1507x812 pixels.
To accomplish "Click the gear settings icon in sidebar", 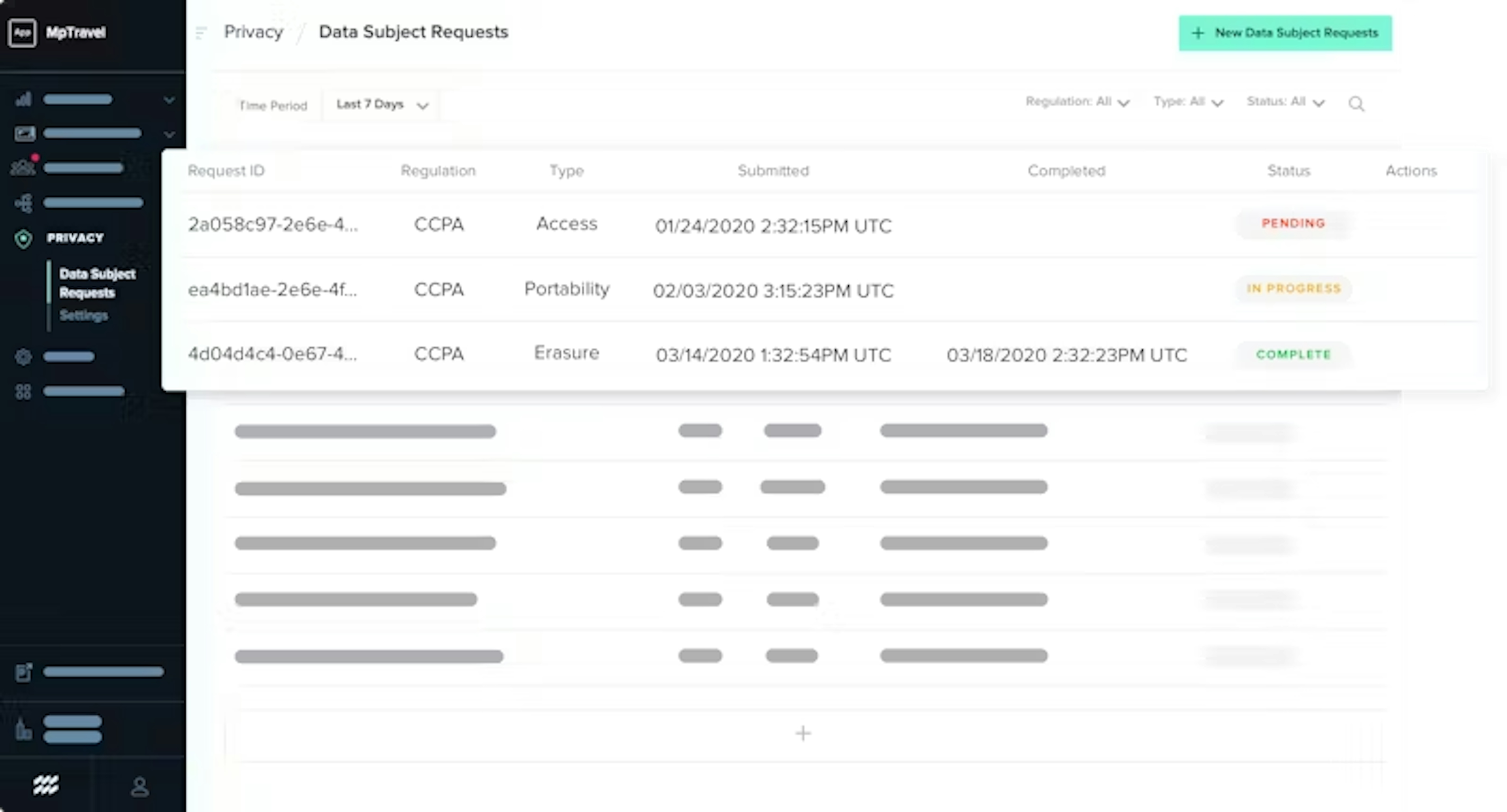I will (24, 356).
